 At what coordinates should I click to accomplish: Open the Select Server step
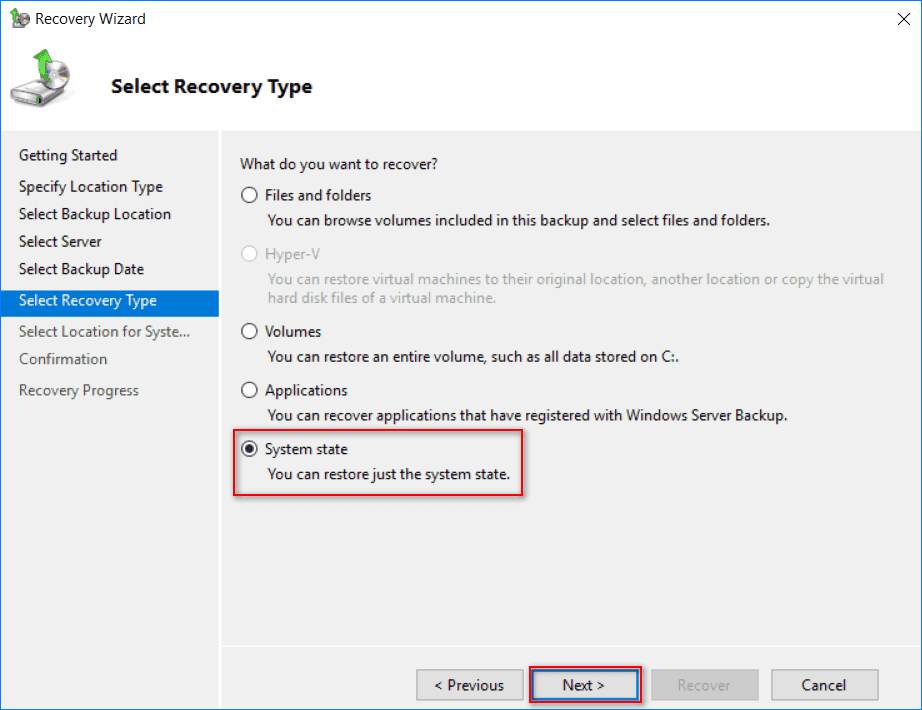click(60, 241)
